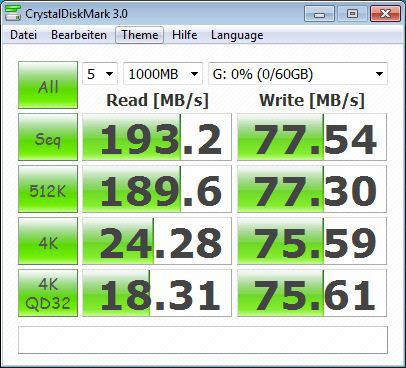Open the test count dropdown showing 5
Viewport: 406px width, 368px height.
point(100,74)
